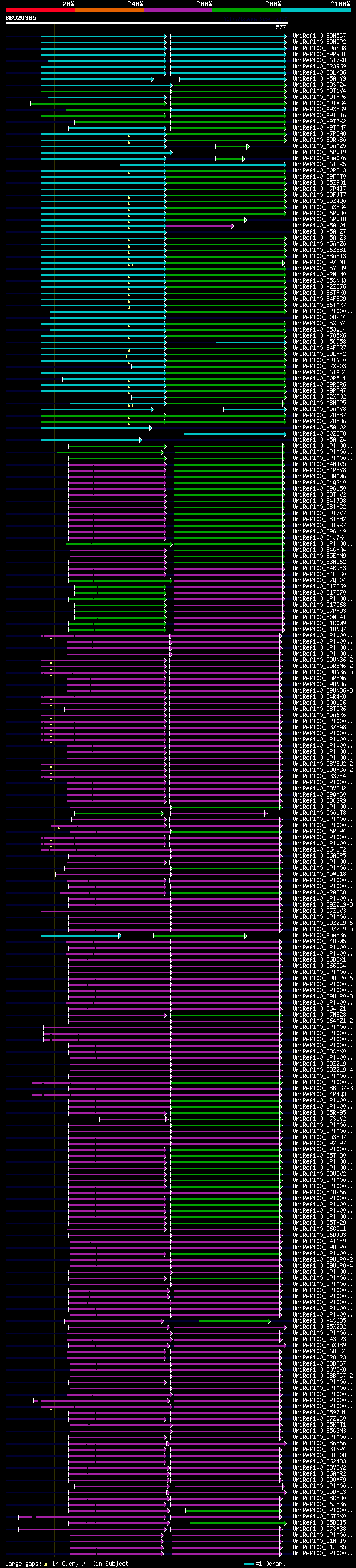Select hit label UniRef100_C0PFL3

click(x=319, y=170)
